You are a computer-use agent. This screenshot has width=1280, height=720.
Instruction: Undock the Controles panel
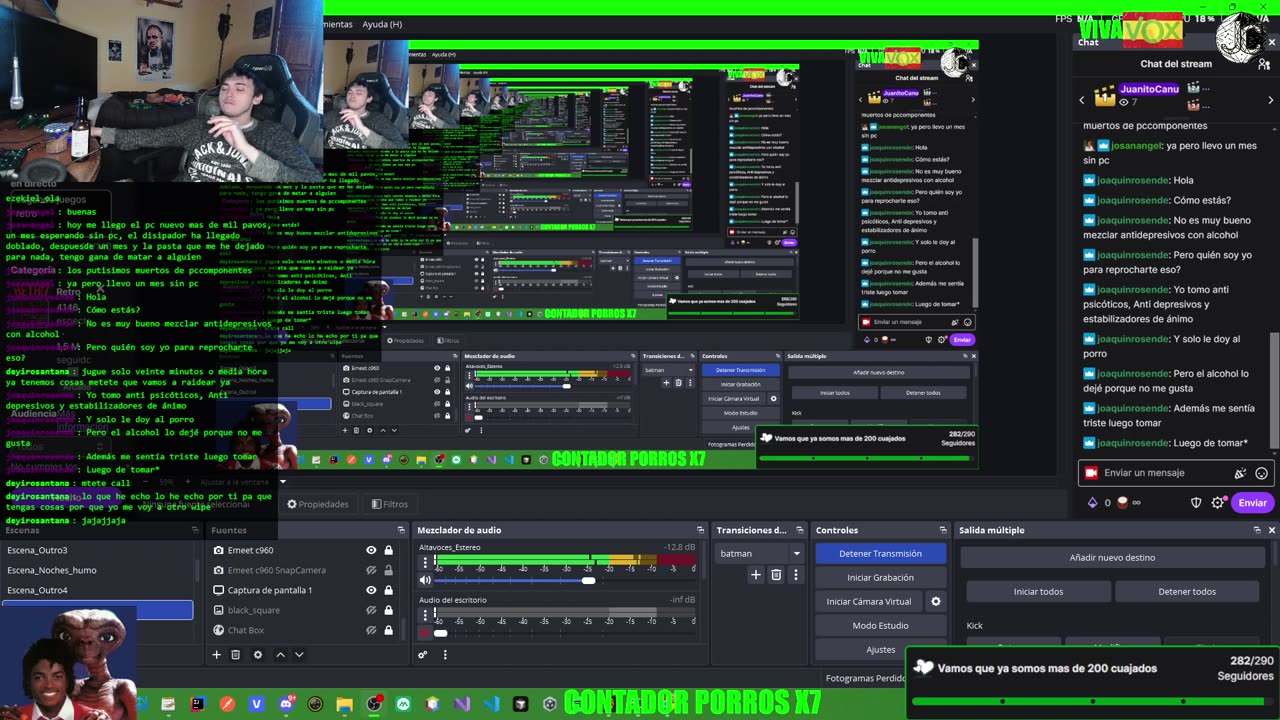click(x=942, y=530)
